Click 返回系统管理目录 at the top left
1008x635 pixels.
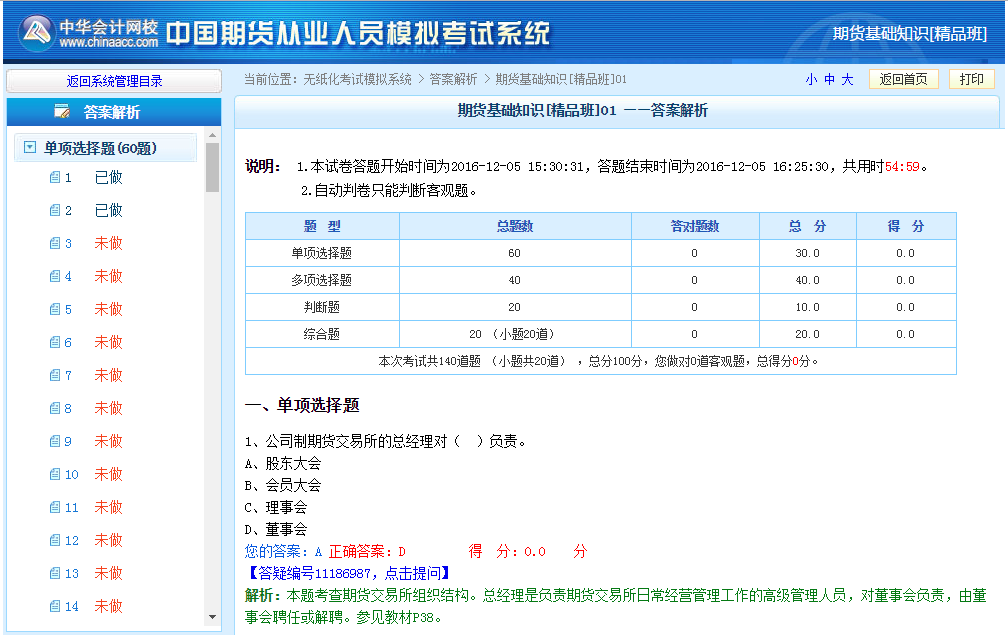point(113,79)
